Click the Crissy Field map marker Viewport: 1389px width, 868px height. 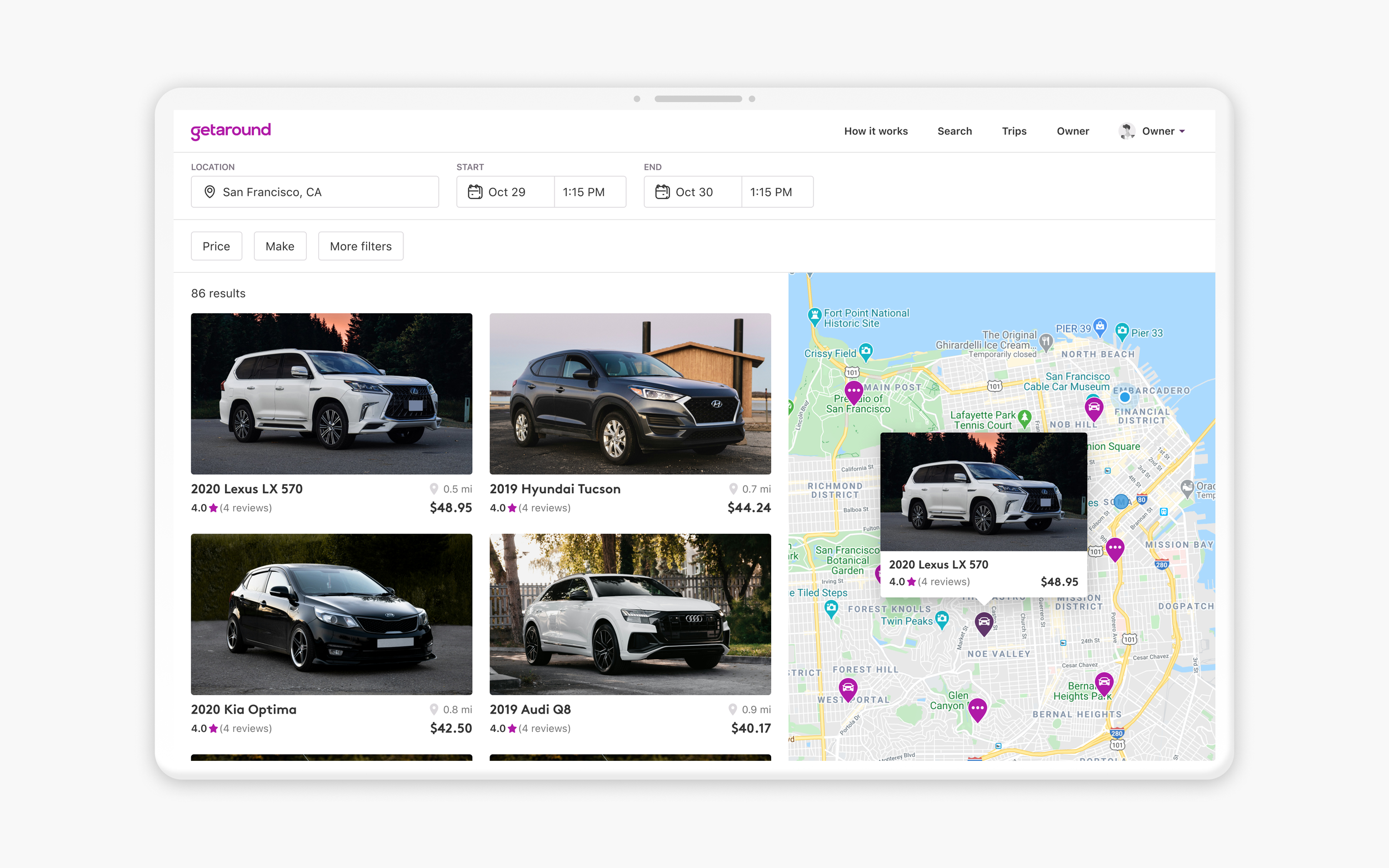click(866, 352)
